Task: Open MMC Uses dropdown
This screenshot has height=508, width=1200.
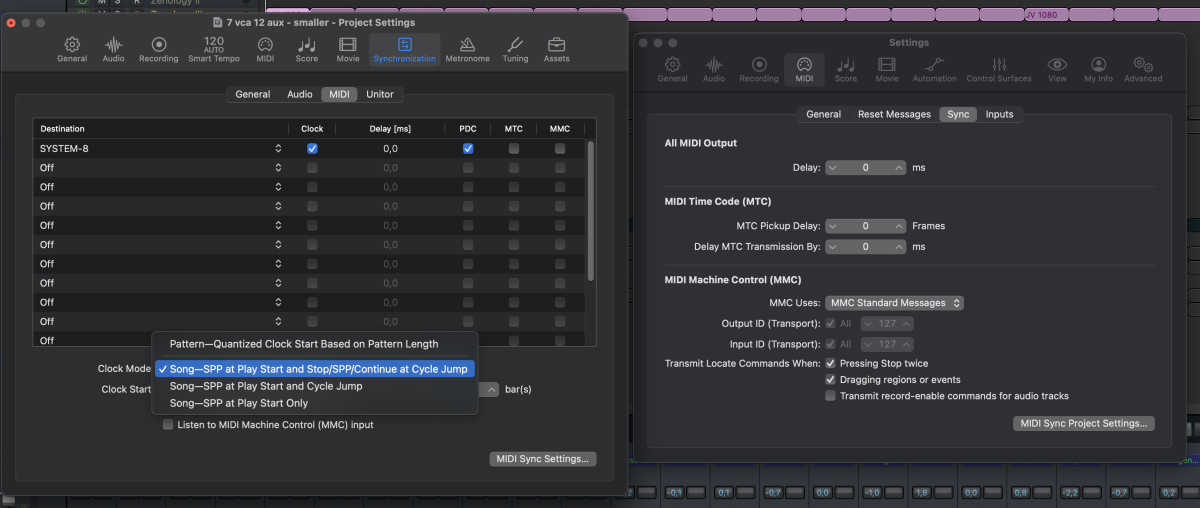Action: tap(894, 303)
